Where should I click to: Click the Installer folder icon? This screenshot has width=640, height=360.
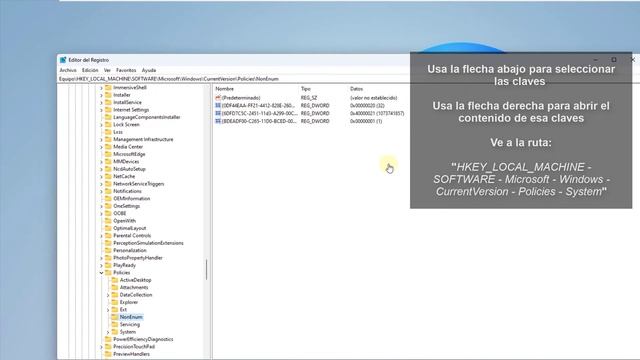coord(108,95)
